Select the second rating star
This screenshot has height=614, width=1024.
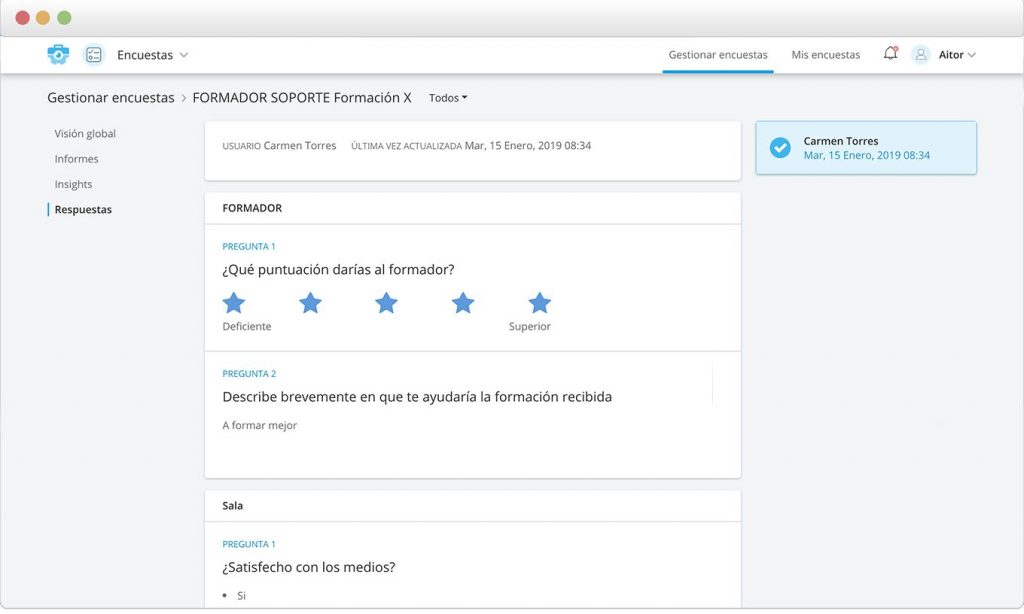point(310,303)
